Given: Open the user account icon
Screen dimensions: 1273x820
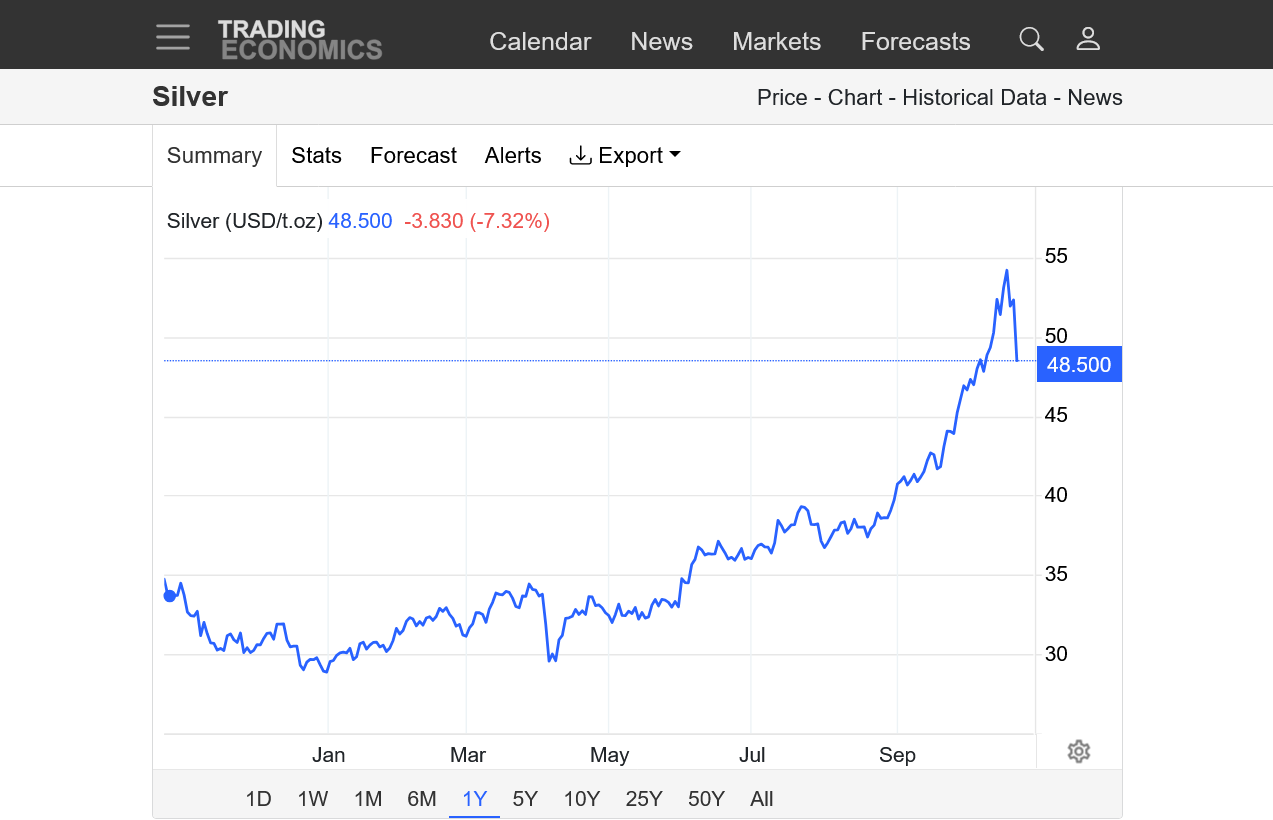Looking at the screenshot, I should [x=1087, y=40].
